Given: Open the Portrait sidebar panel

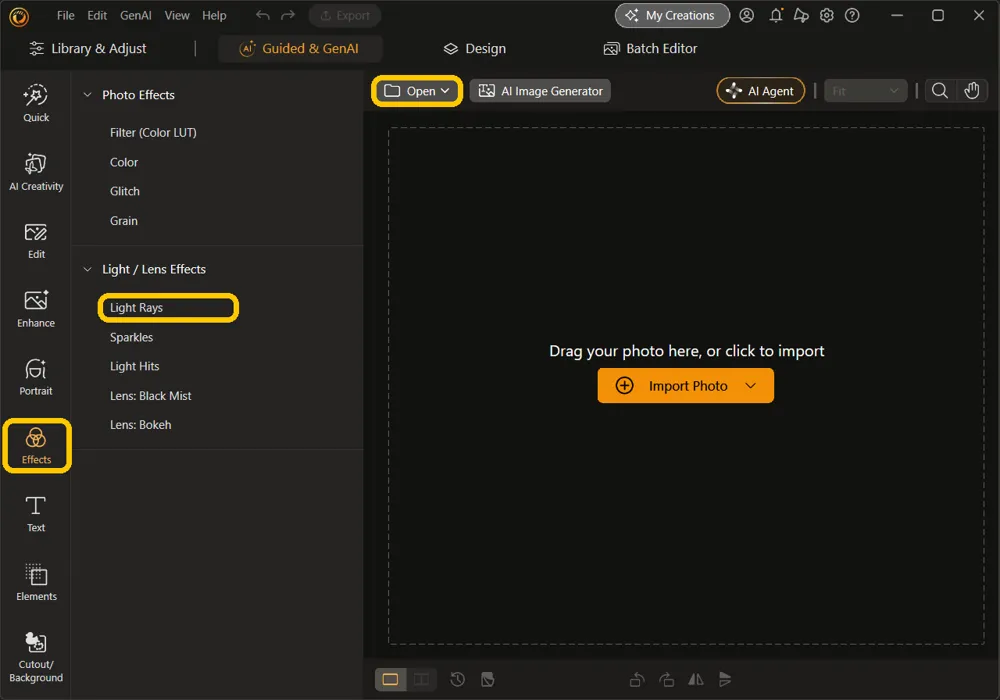Looking at the screenshot, I should [x=36, y=377].
